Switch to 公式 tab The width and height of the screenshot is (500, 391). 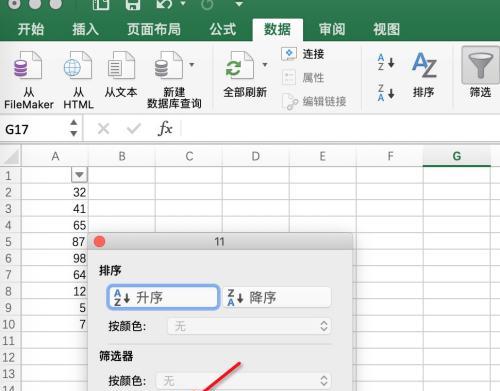[223, 29]
